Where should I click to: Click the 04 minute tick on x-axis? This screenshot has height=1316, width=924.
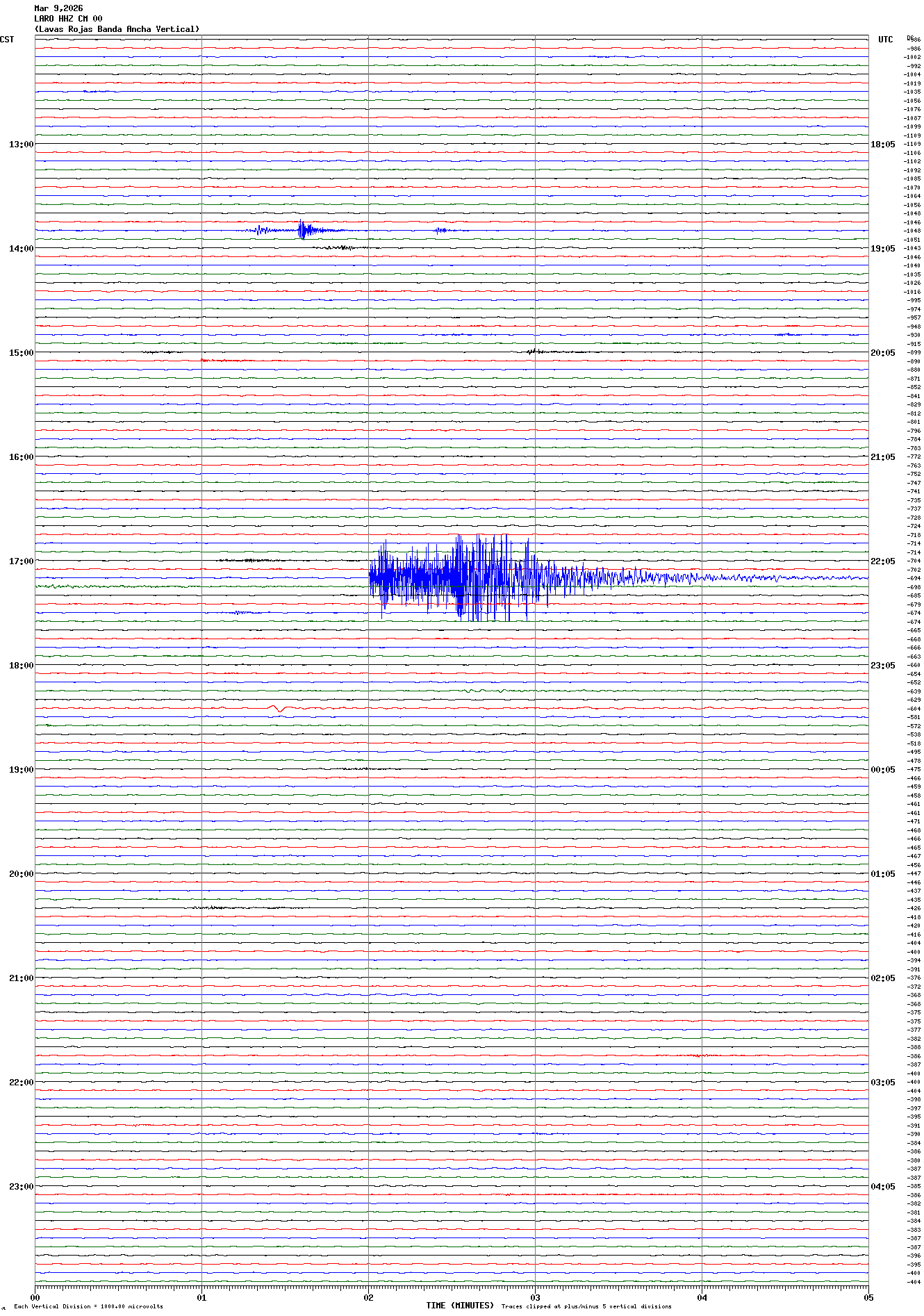[x=702, y=1297]
